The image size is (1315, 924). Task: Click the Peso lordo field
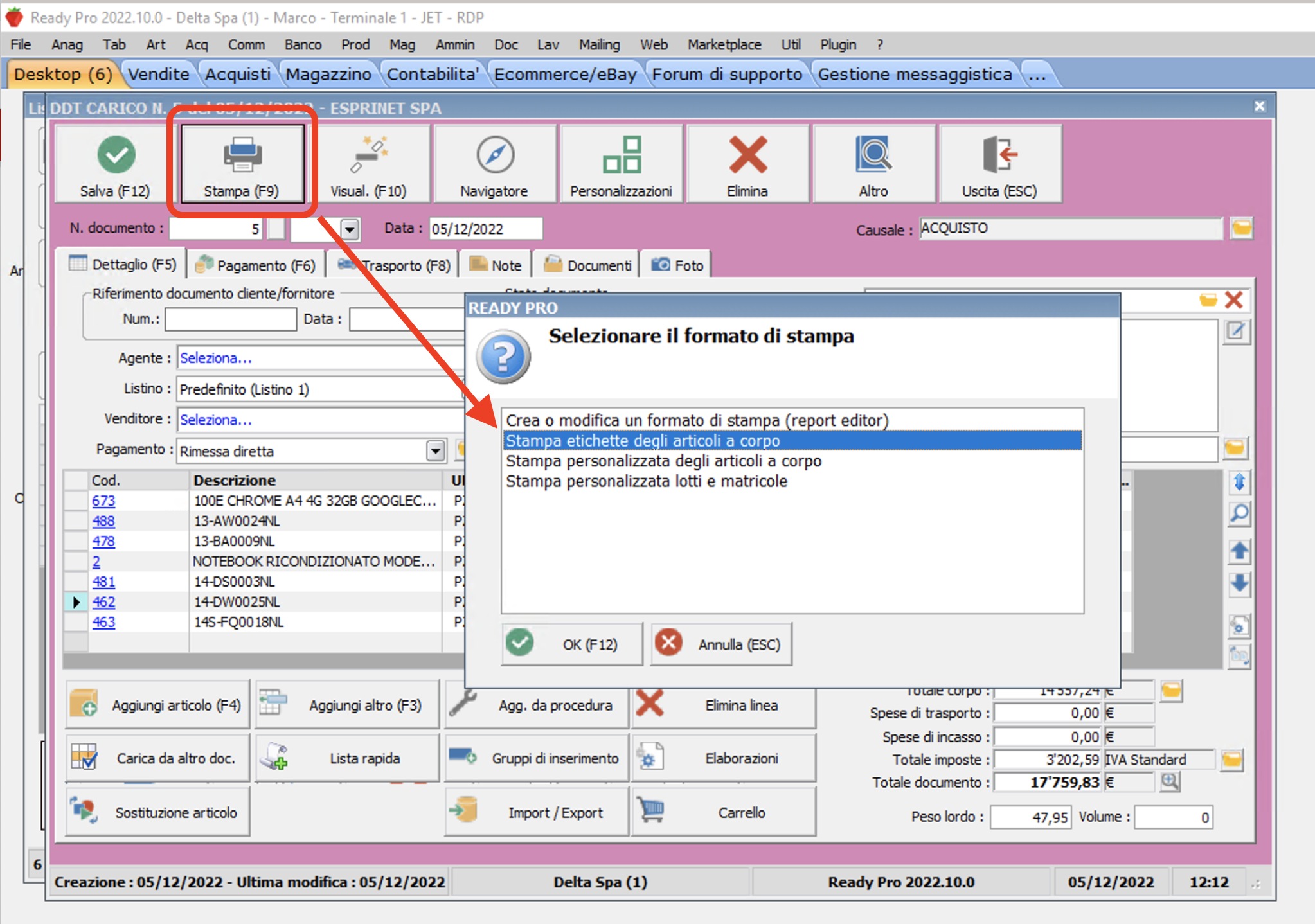[x=1030, y=817]
